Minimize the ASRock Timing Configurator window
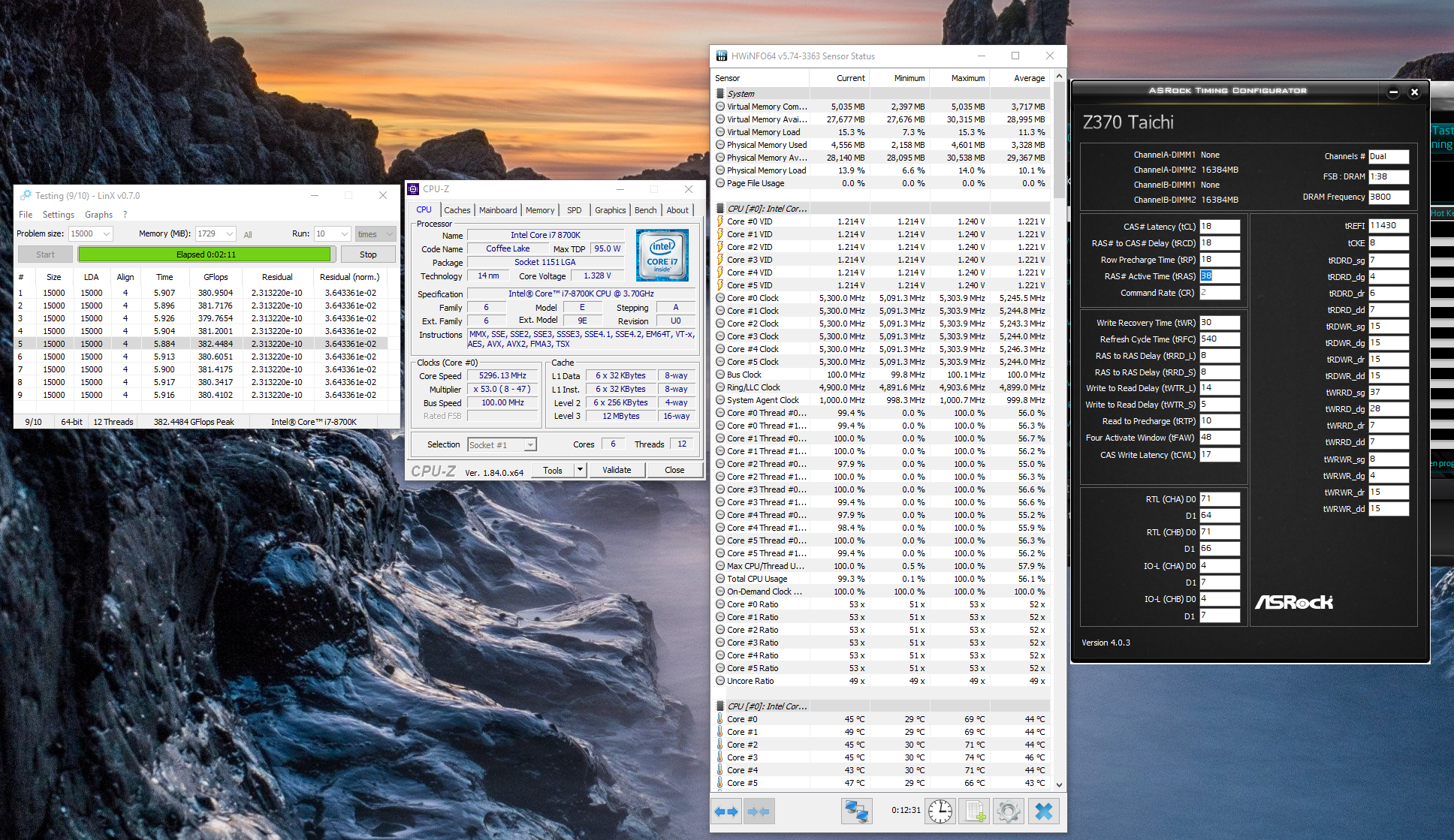Image resolution: width=1454 pixels, height=840 pixels. pyautogui.click(x=1393, y=92)
